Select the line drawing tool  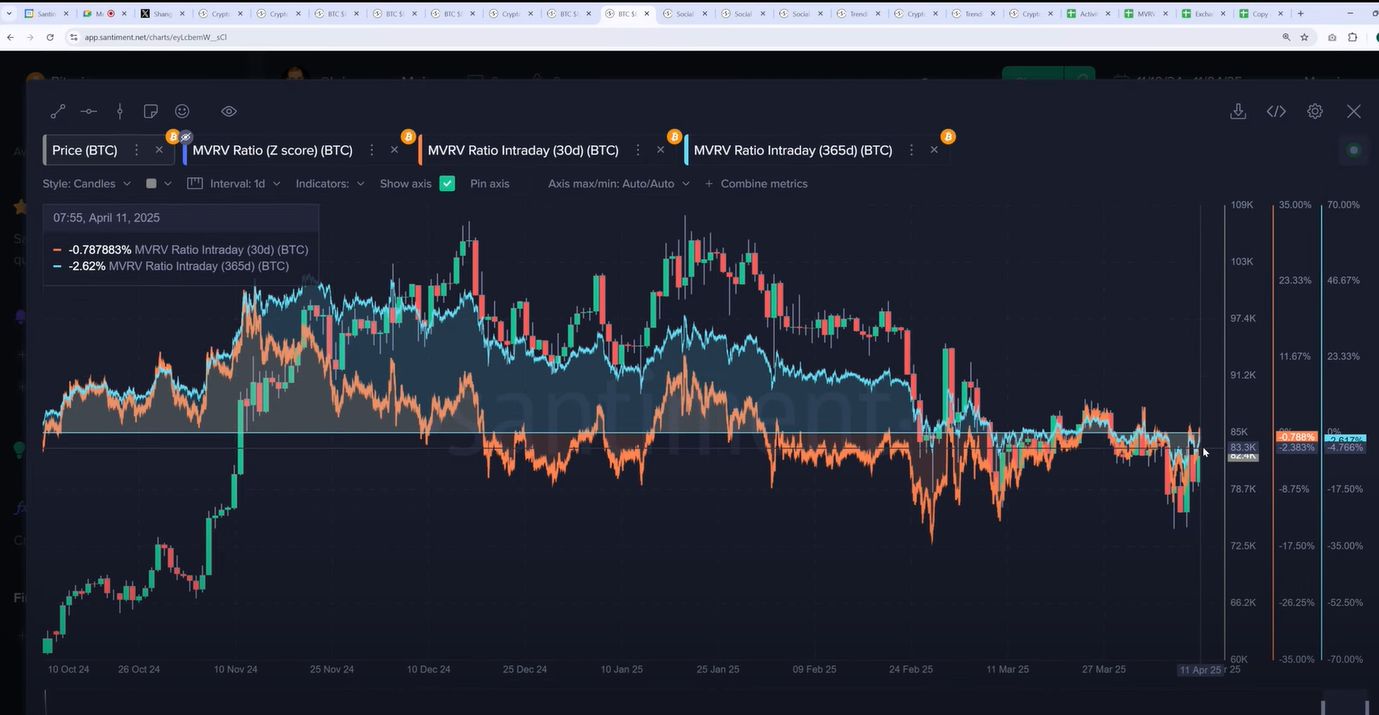pos(58,112)
